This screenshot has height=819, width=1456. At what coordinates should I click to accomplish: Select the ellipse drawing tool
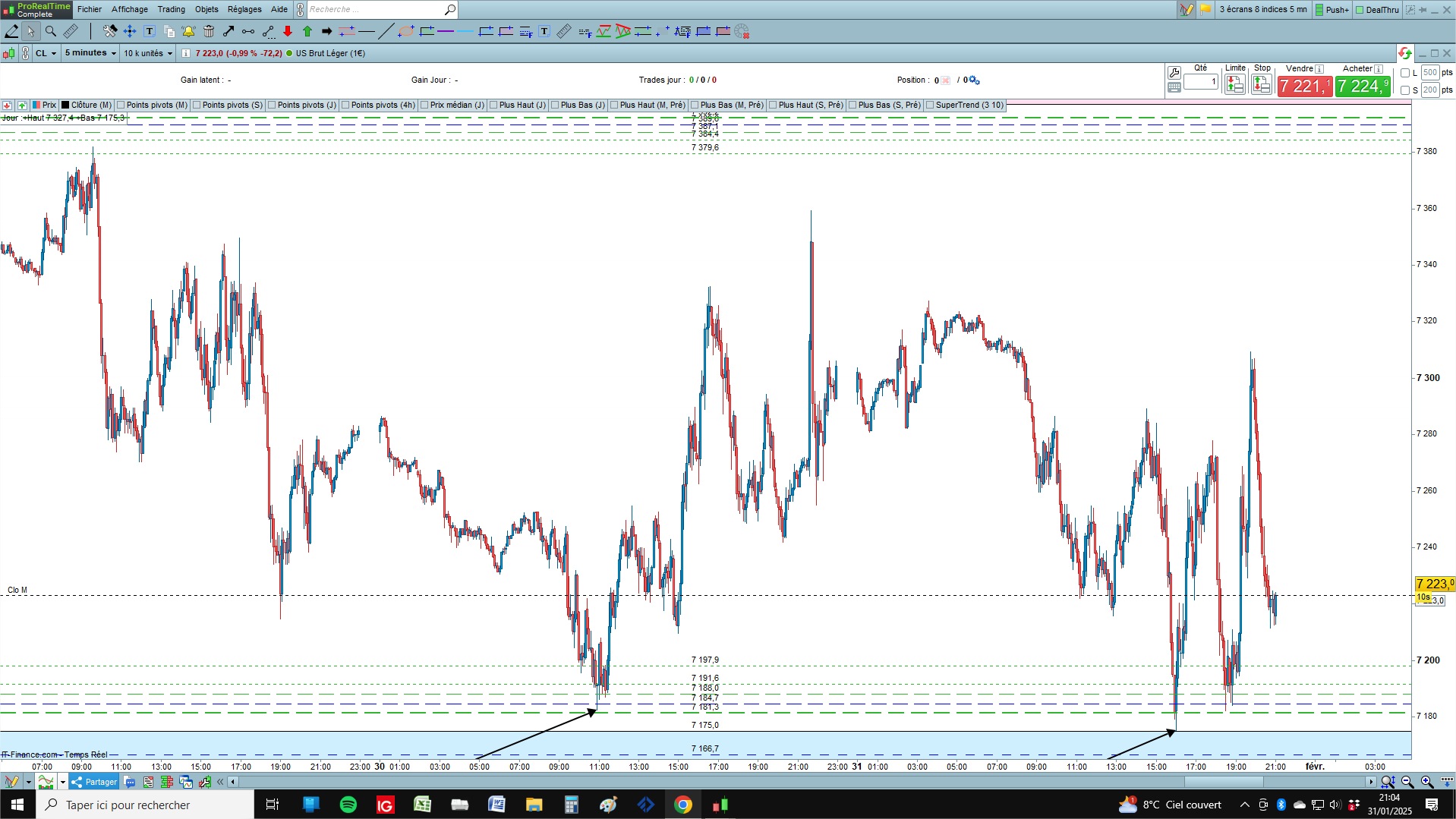pyautogui.click(x=406, y=31)
